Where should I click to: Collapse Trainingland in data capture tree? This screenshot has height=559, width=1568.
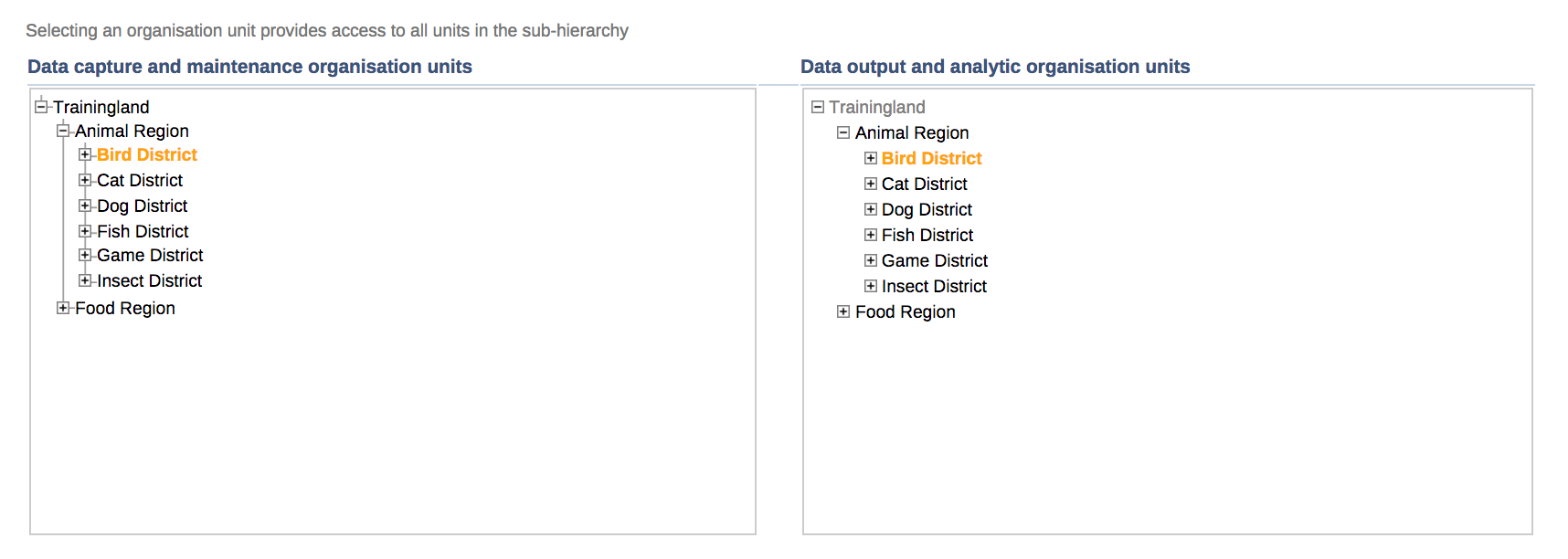click(x=41, y=107)
